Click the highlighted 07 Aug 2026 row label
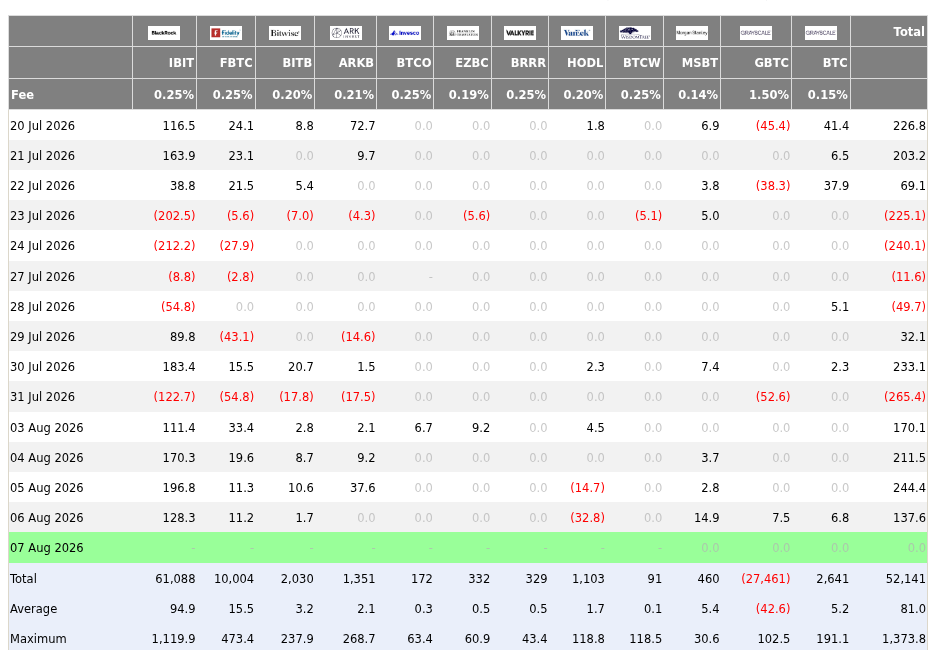 [x=46, y=548]
